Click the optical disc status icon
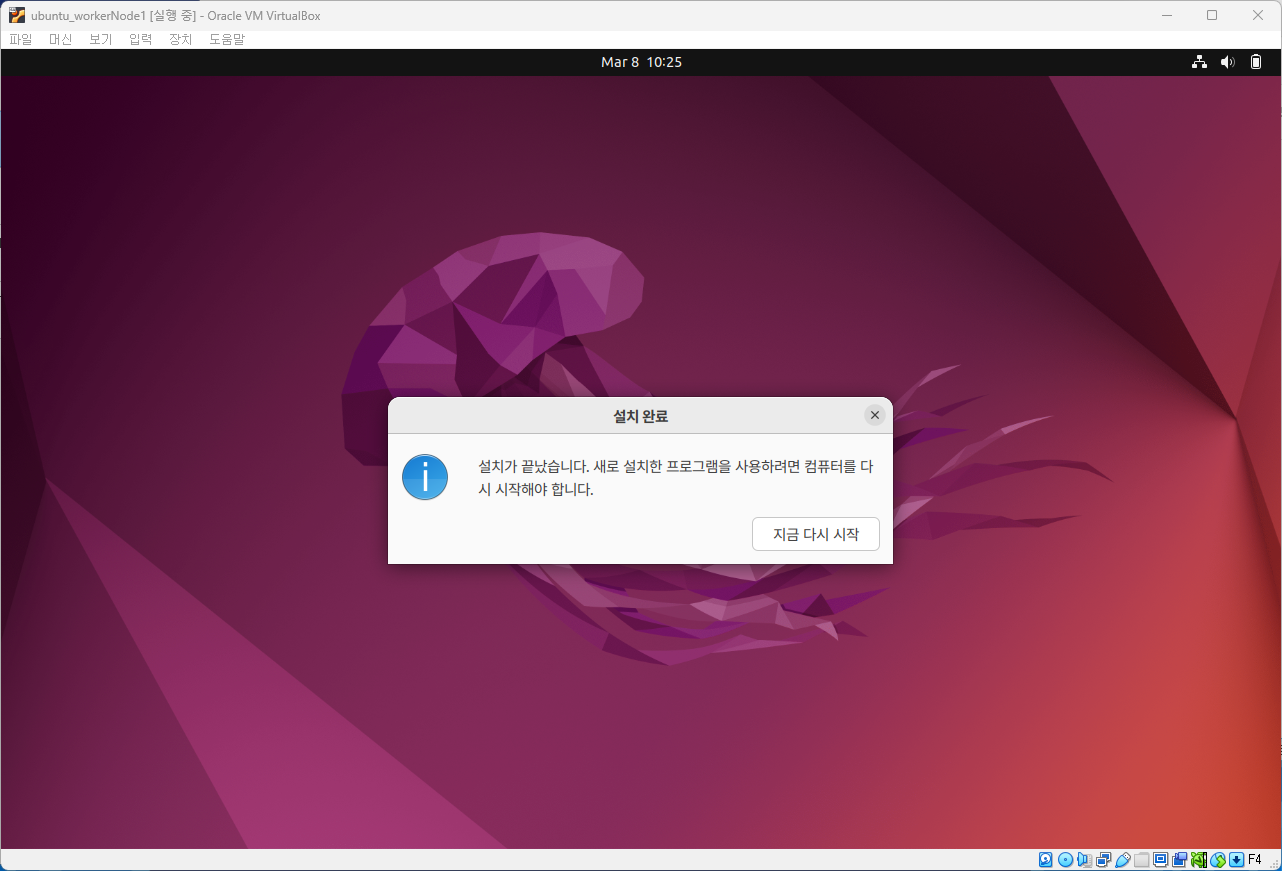Image resolution: width=1282 pixels, height=871 pixels. pos(1065,859)
